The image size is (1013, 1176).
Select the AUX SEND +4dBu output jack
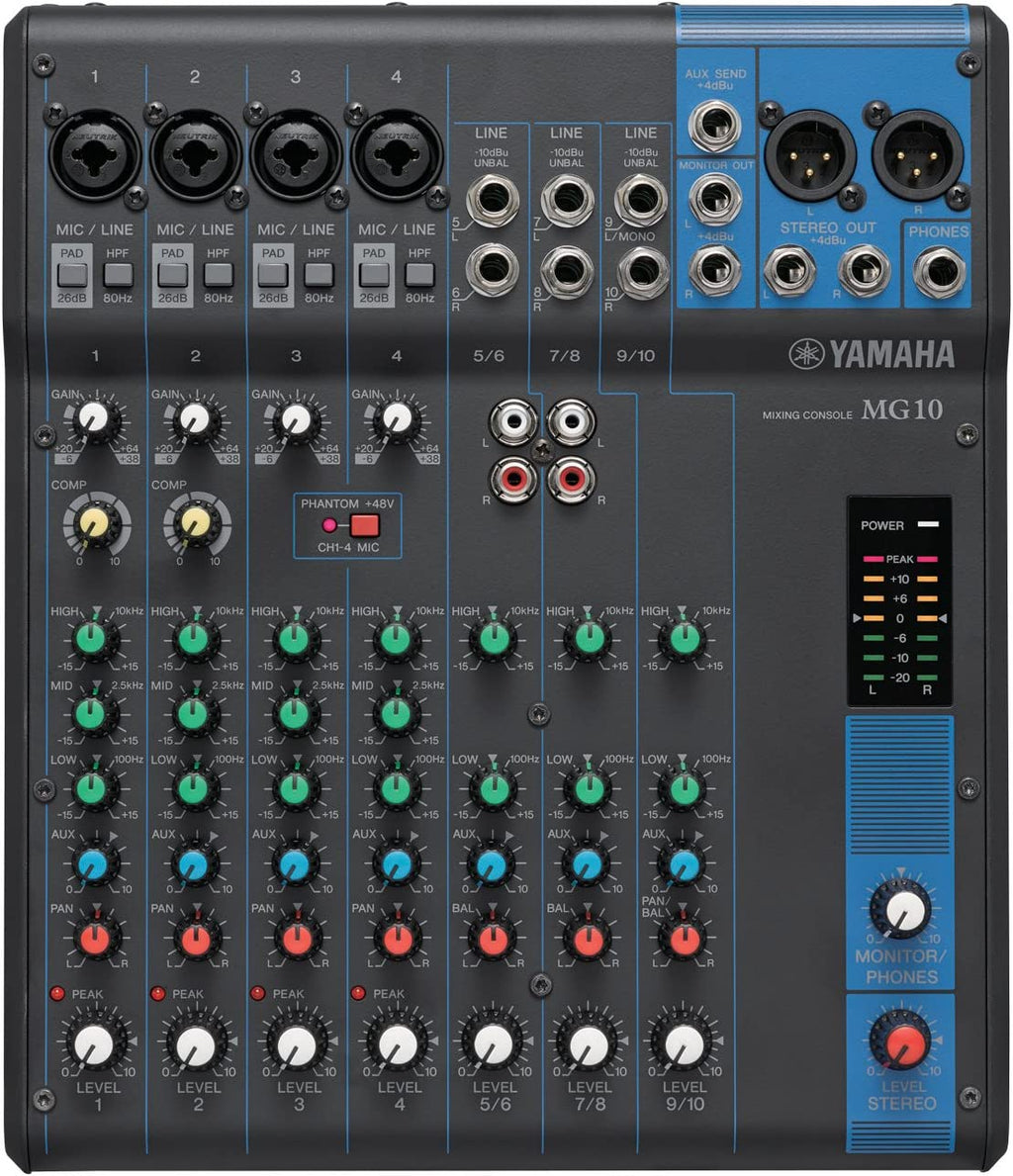pos(714,126)
